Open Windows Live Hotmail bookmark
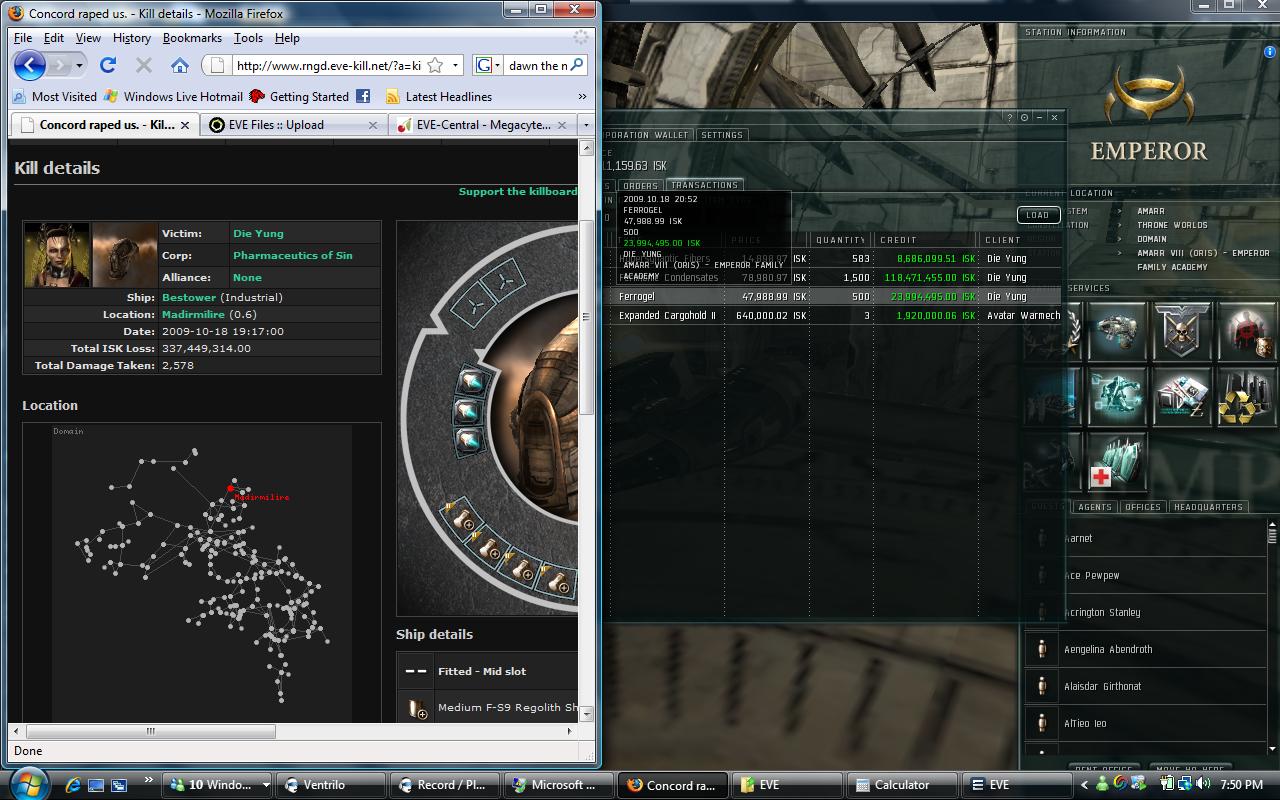This screenshot has width=1280, height=800. pos(173,97)
